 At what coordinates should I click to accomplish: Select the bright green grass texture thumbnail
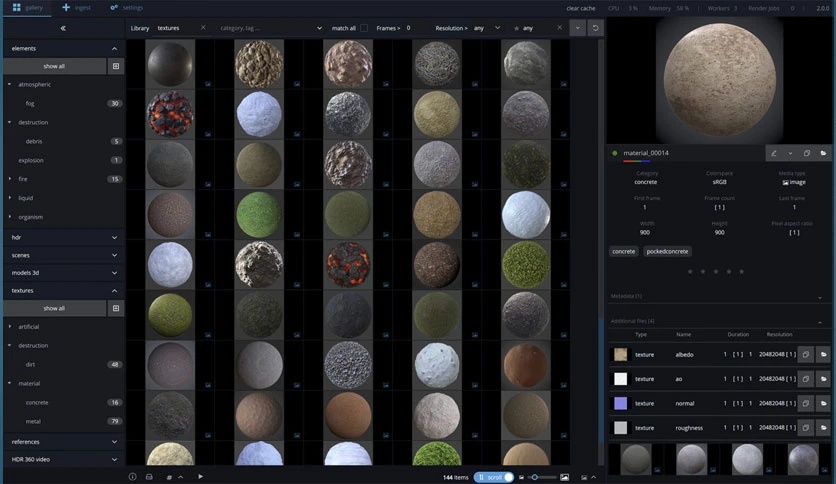[259, 214]
